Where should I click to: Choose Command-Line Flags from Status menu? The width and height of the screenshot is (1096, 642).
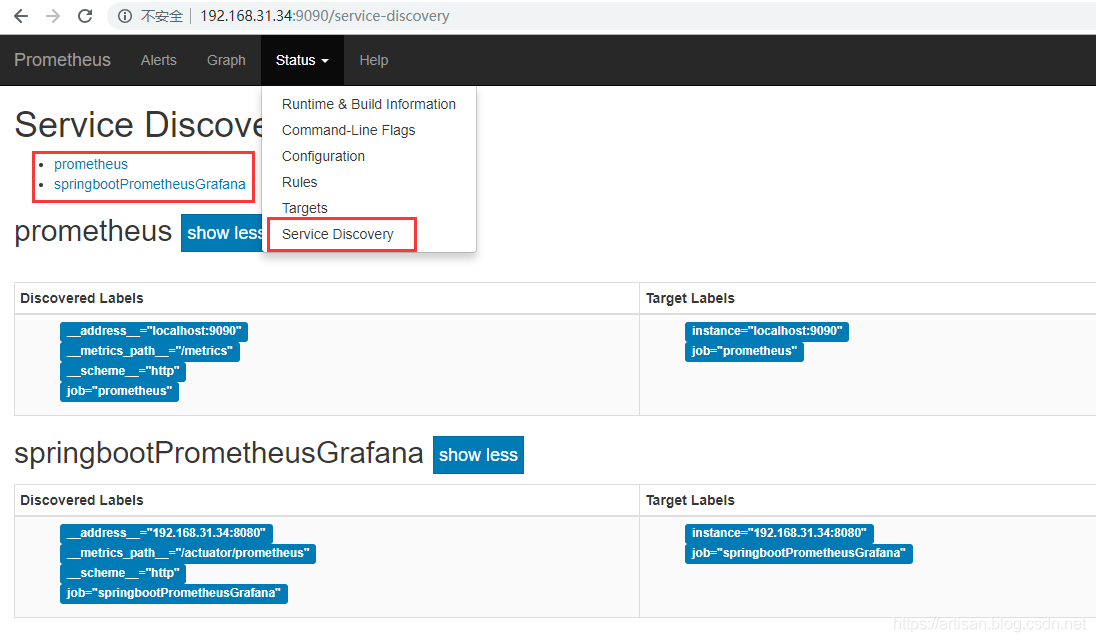348,130
